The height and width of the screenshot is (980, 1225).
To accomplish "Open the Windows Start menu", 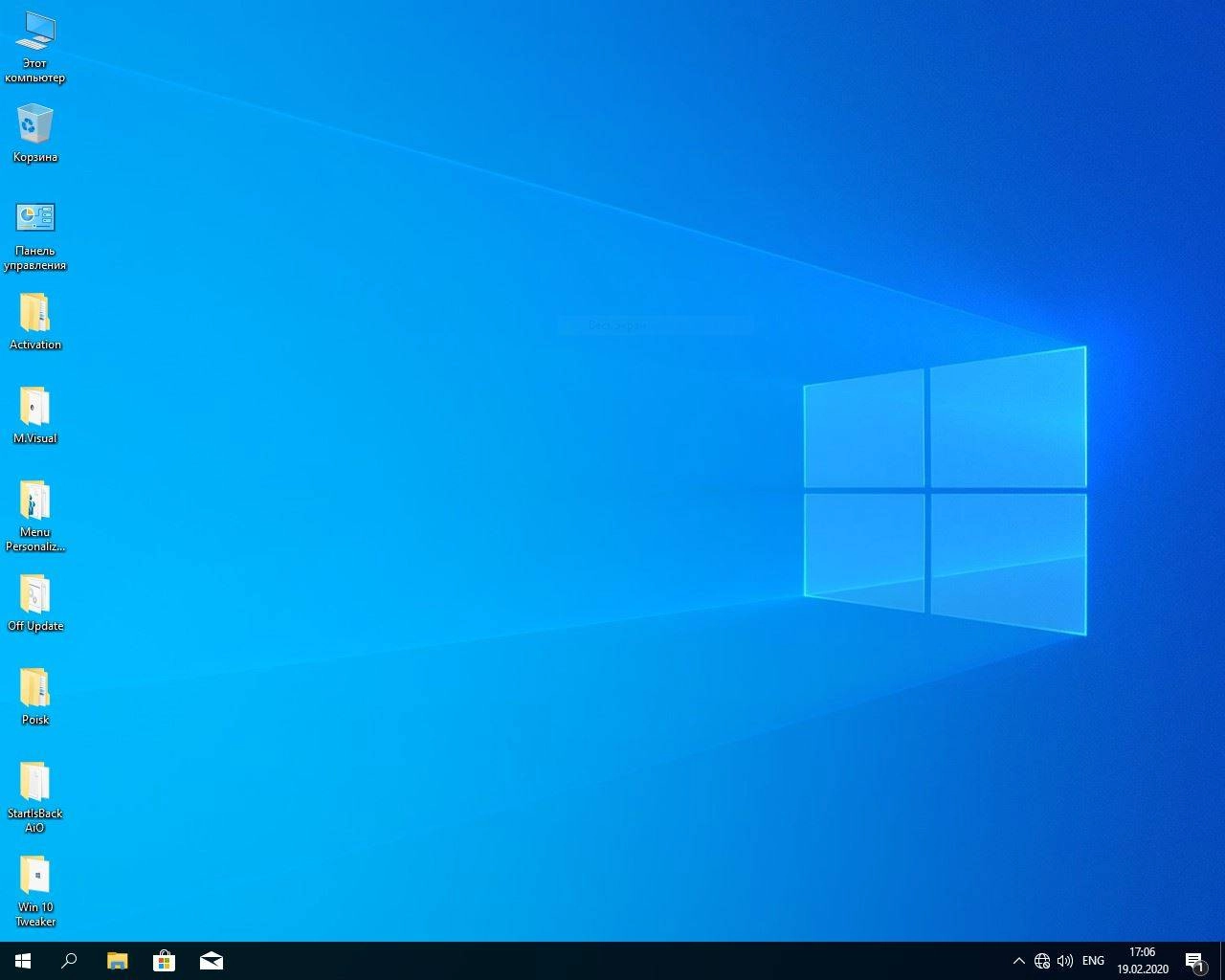I will pos(23,961).
